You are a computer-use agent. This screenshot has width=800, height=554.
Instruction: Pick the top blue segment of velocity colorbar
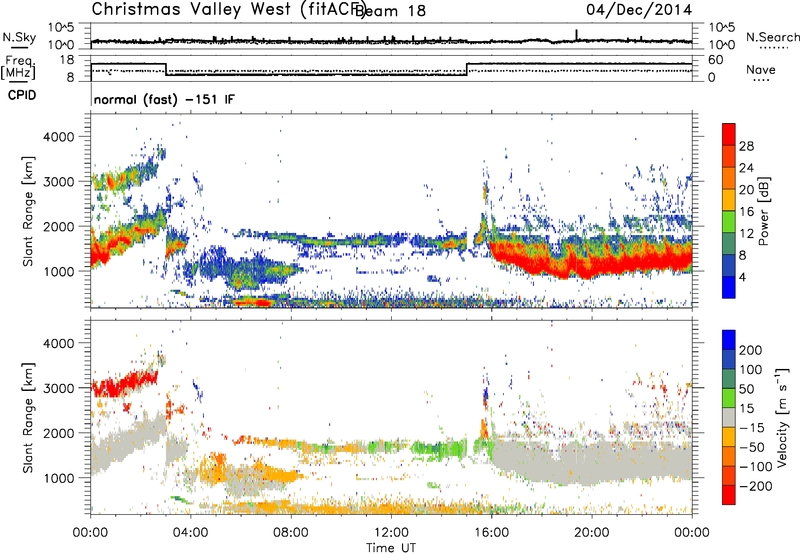[x=729, y=340]
